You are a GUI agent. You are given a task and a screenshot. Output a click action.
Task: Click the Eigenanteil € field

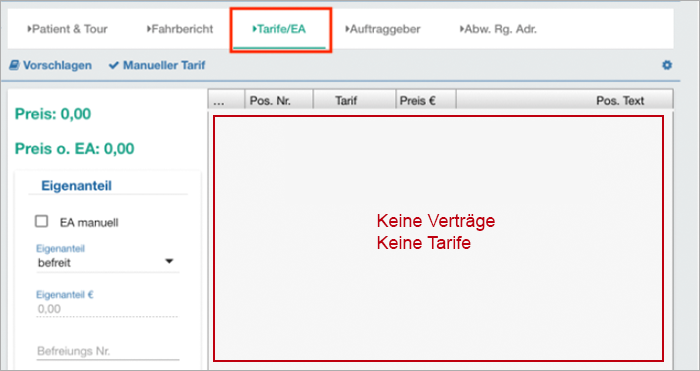click(107, 308)
